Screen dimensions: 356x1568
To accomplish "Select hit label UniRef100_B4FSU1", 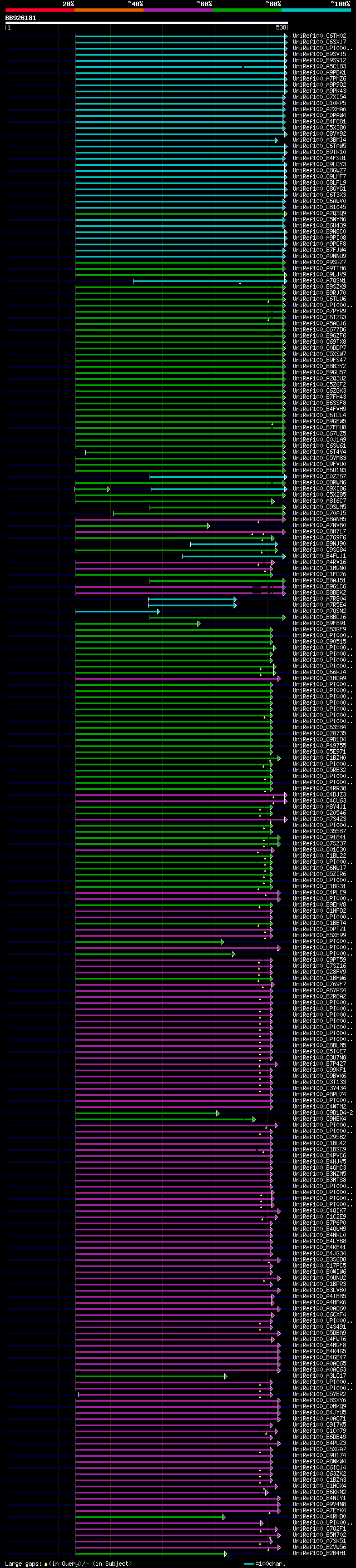I will coord(319,159).
